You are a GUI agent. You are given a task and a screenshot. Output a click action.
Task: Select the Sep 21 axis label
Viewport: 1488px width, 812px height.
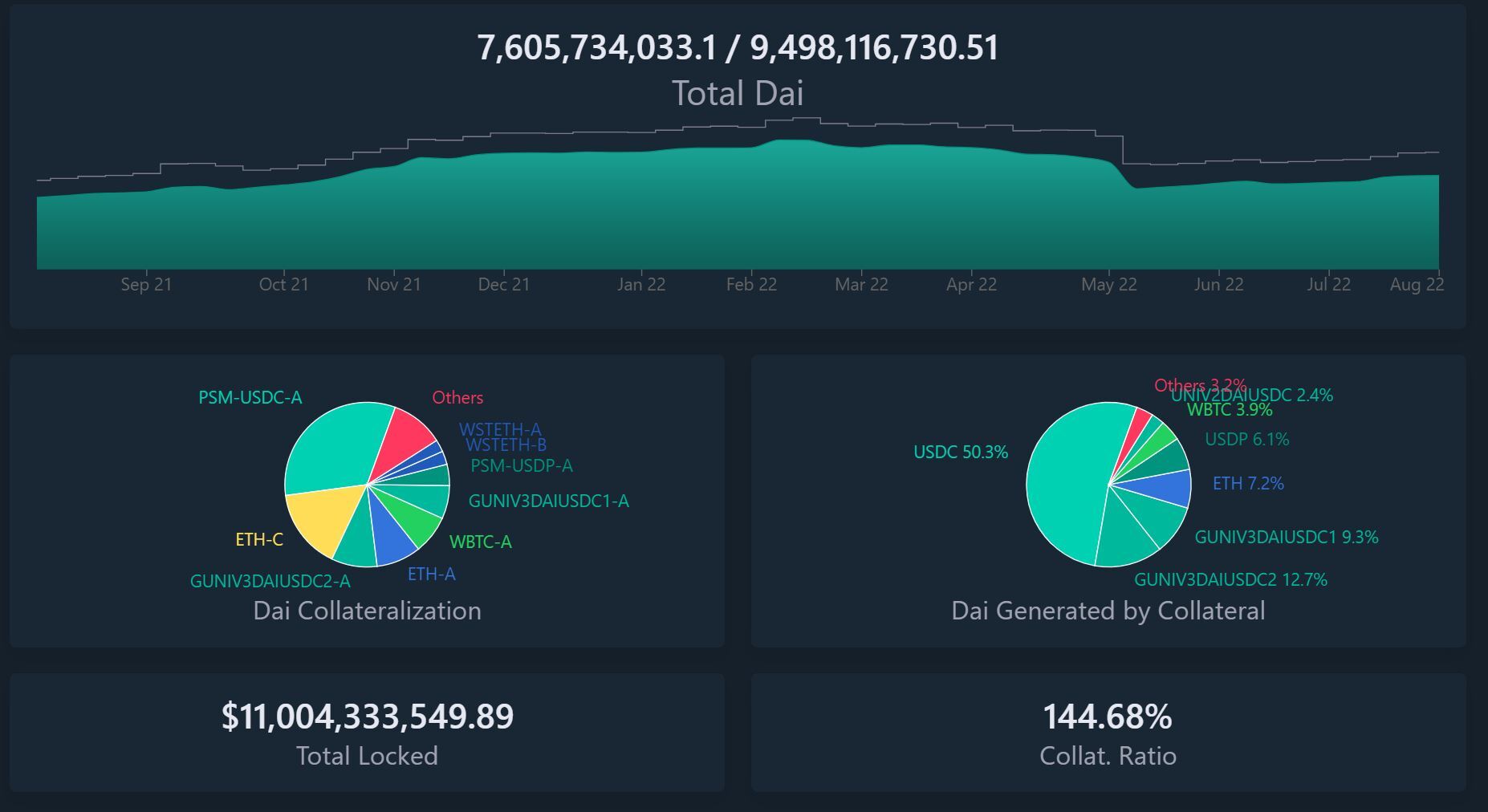[x=146, y=284]
